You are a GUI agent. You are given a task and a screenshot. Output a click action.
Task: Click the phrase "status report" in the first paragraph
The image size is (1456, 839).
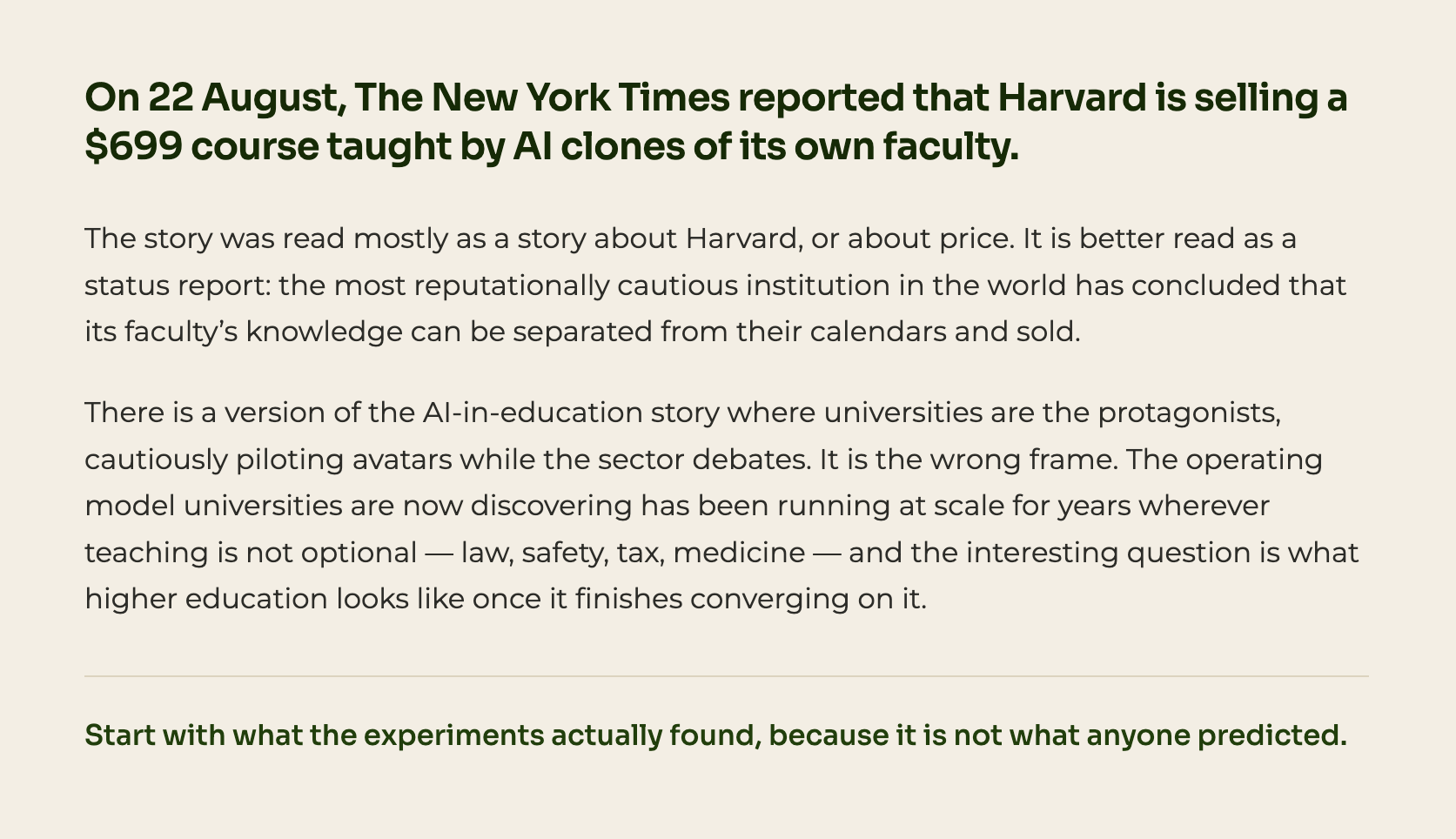(177, 285)
